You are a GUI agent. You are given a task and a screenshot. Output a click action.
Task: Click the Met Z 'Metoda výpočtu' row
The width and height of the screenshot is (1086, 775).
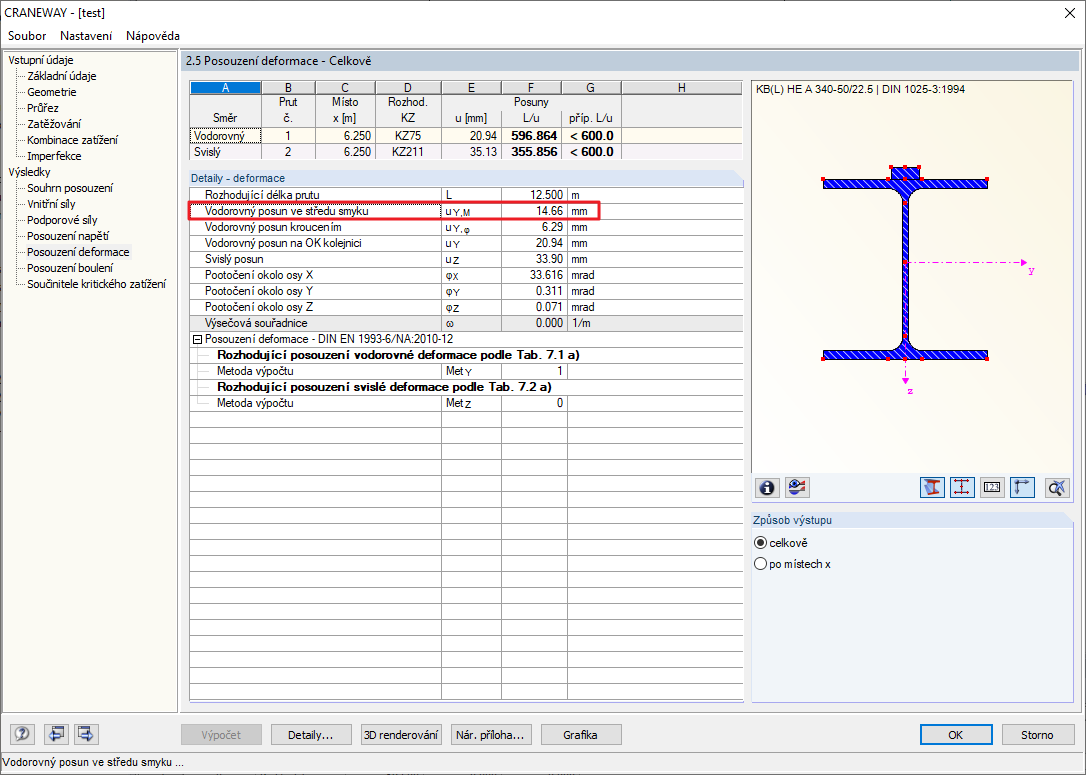point(466,403)
